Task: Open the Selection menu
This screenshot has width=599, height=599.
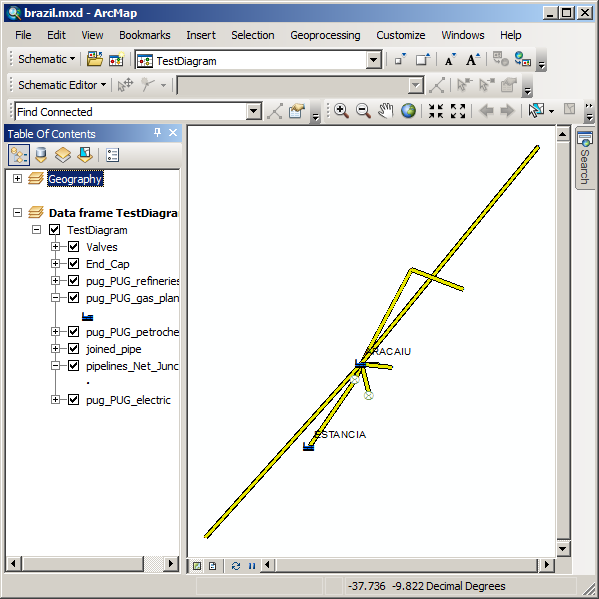Action: pos(253,35)
